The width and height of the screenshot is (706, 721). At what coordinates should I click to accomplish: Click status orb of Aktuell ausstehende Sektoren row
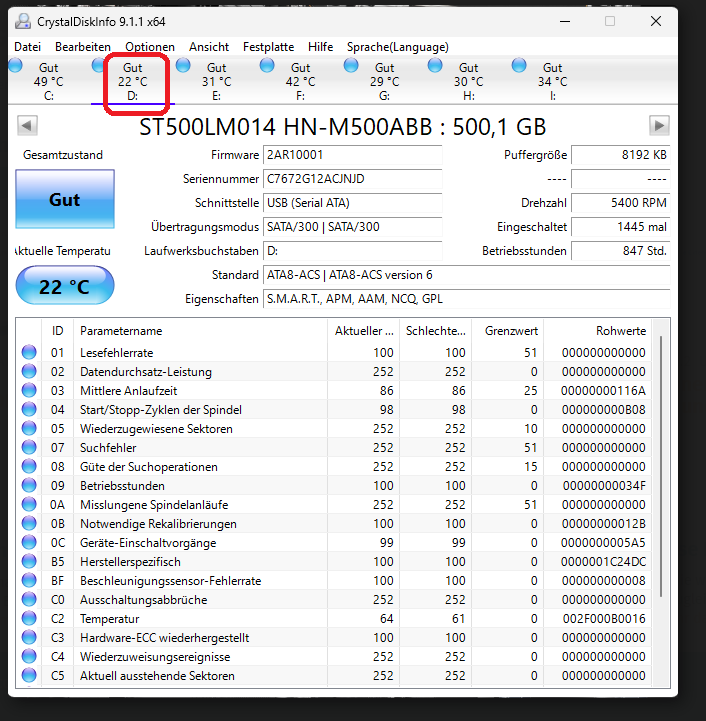click(x=29, y=675)
